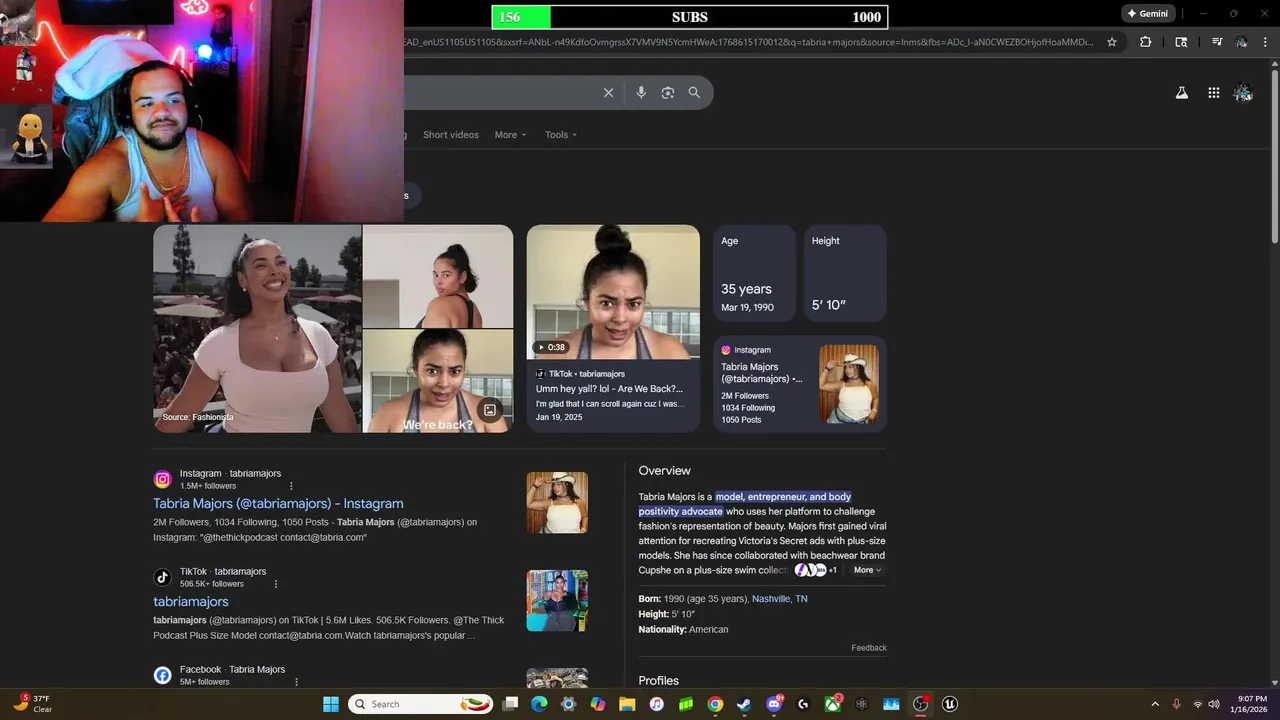The height and width of the screenshot is (720, 1280).
Task: Open the Wi-Fi network icon in tray
Action: tap(1197, 704)
